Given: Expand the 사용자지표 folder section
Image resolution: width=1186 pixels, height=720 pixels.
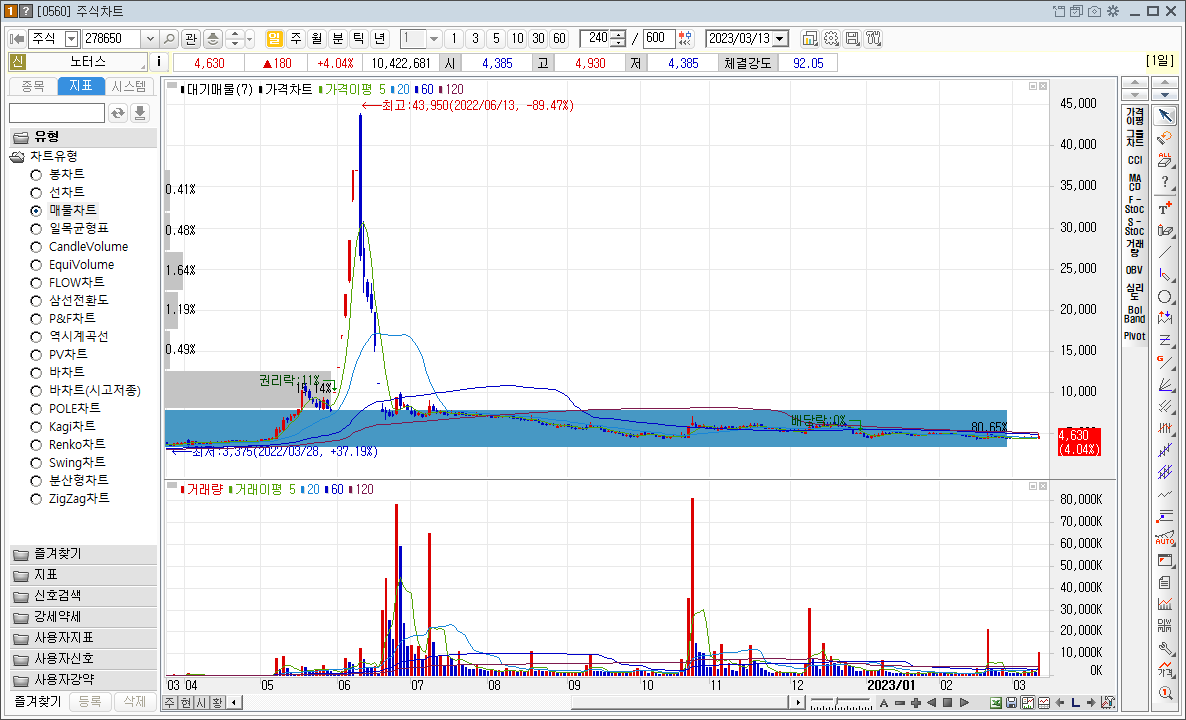Looking at the screenshot, I should point(83,638).
